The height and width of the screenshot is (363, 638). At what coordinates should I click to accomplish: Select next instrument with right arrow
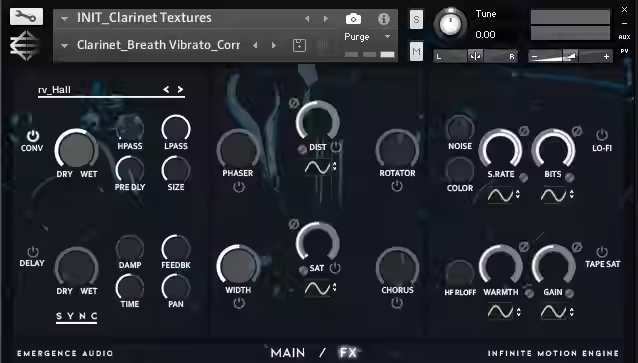326,19
